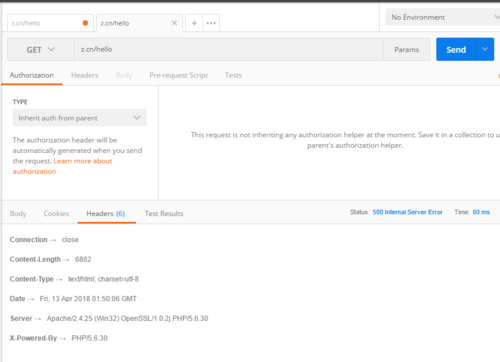Image resolution: width=500 pixels, height=362 pixels.
Task: Click the Params button
Action: coord(407,49)
